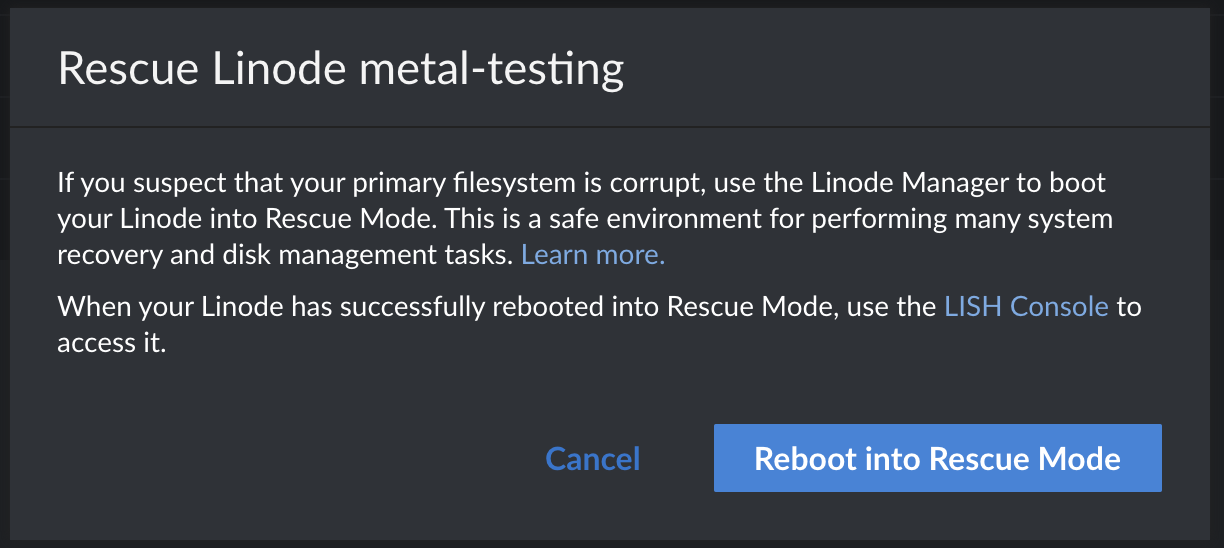Click the divider line beneath the title
1224x548 pixels.
tap(612, 128)
